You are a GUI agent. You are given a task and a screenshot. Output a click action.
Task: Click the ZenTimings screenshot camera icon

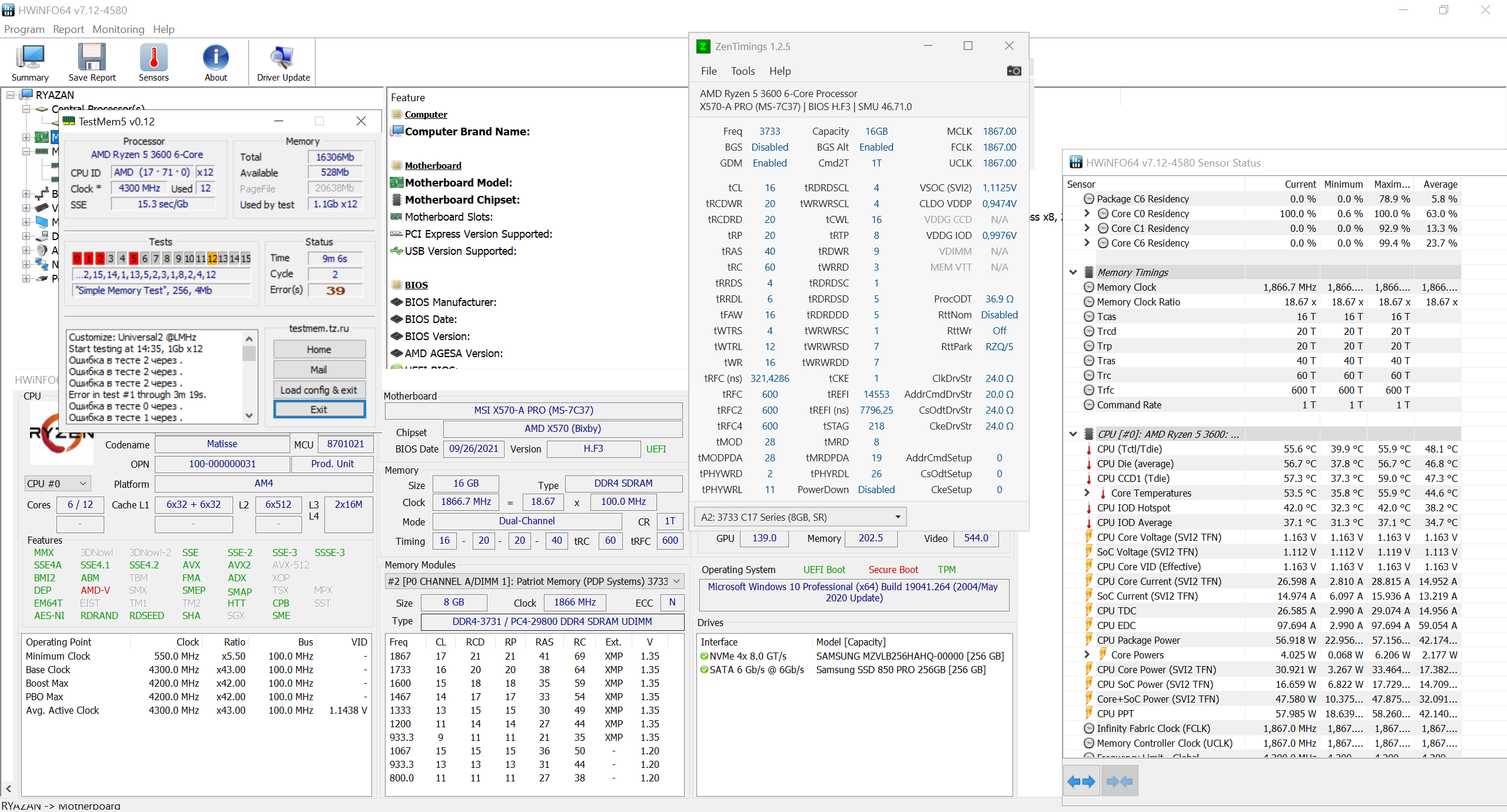[1014, 71]
